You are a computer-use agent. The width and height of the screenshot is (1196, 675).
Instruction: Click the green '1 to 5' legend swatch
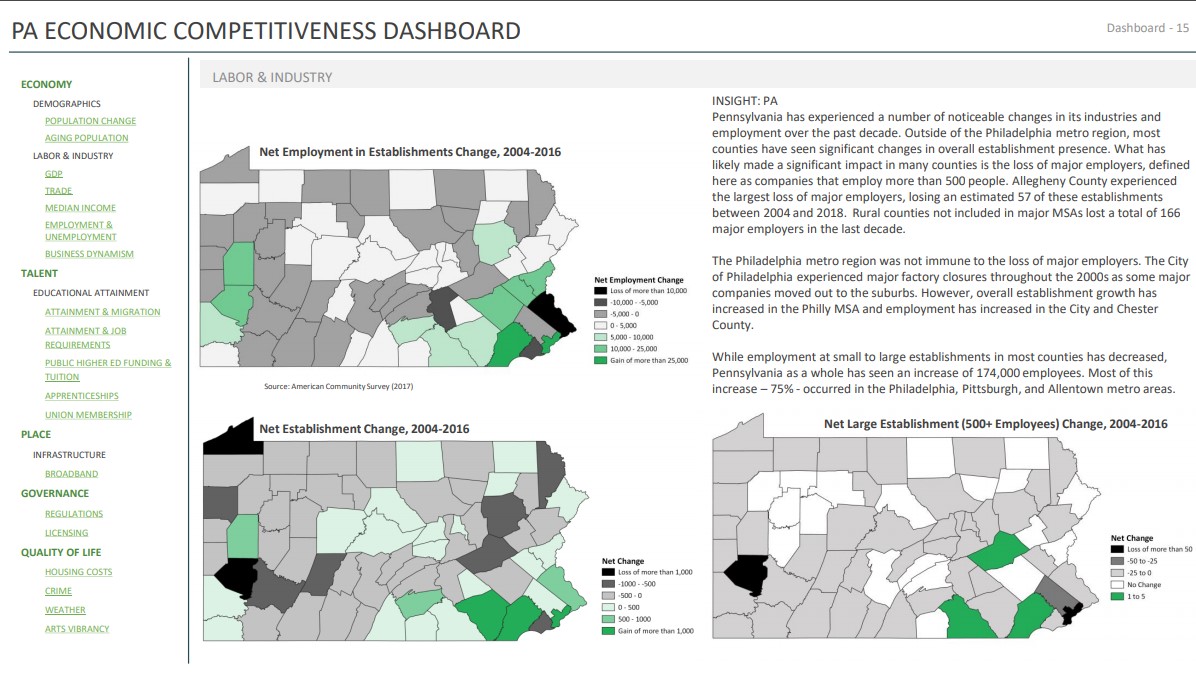click(1117, 596)
